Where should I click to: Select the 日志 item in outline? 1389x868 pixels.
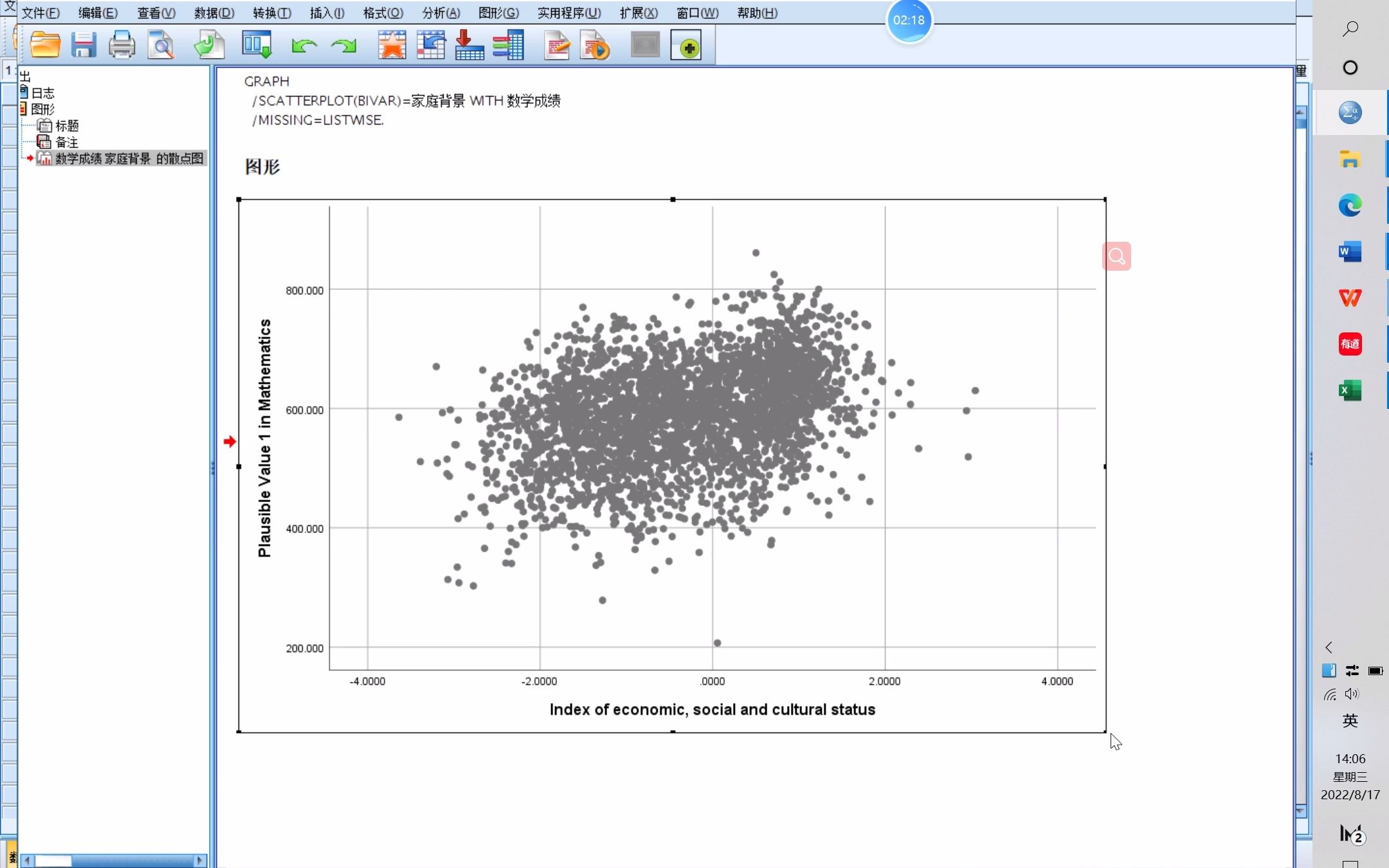pos(42,93)
